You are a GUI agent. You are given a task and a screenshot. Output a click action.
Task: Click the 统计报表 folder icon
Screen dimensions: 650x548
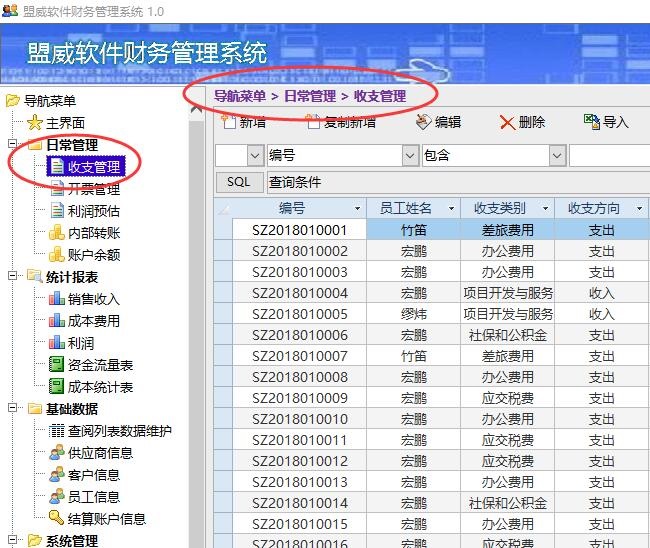pyautogui.click(x=35, y=276)
